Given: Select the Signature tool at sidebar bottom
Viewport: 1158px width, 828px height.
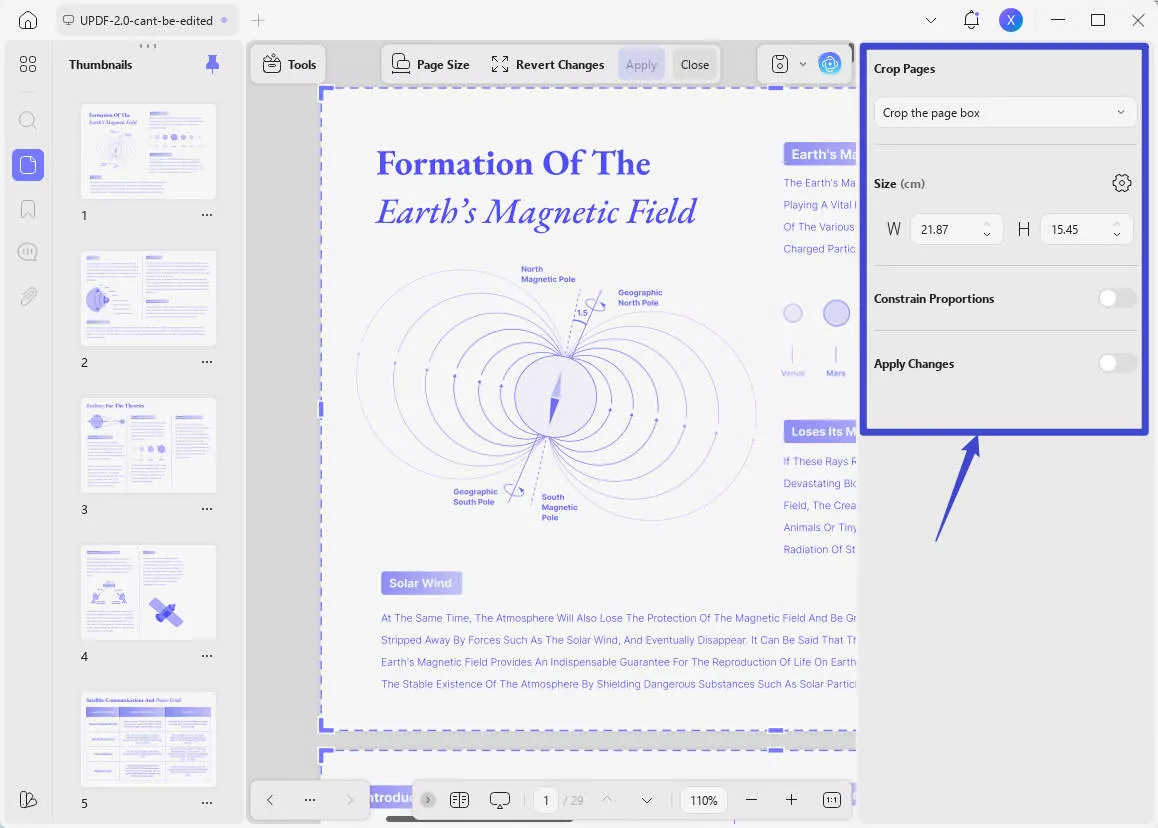Looking at the screenshot, I should (x=27, y=800).
